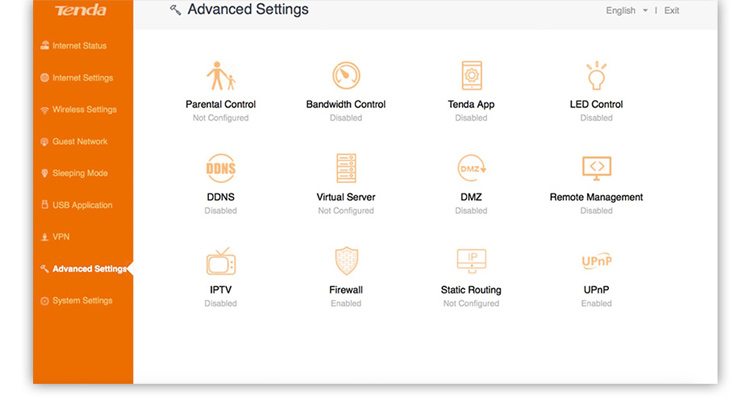The image size is (750, 417).
Task: Click 'Disabled' status under DMZ
Action: 471,210
